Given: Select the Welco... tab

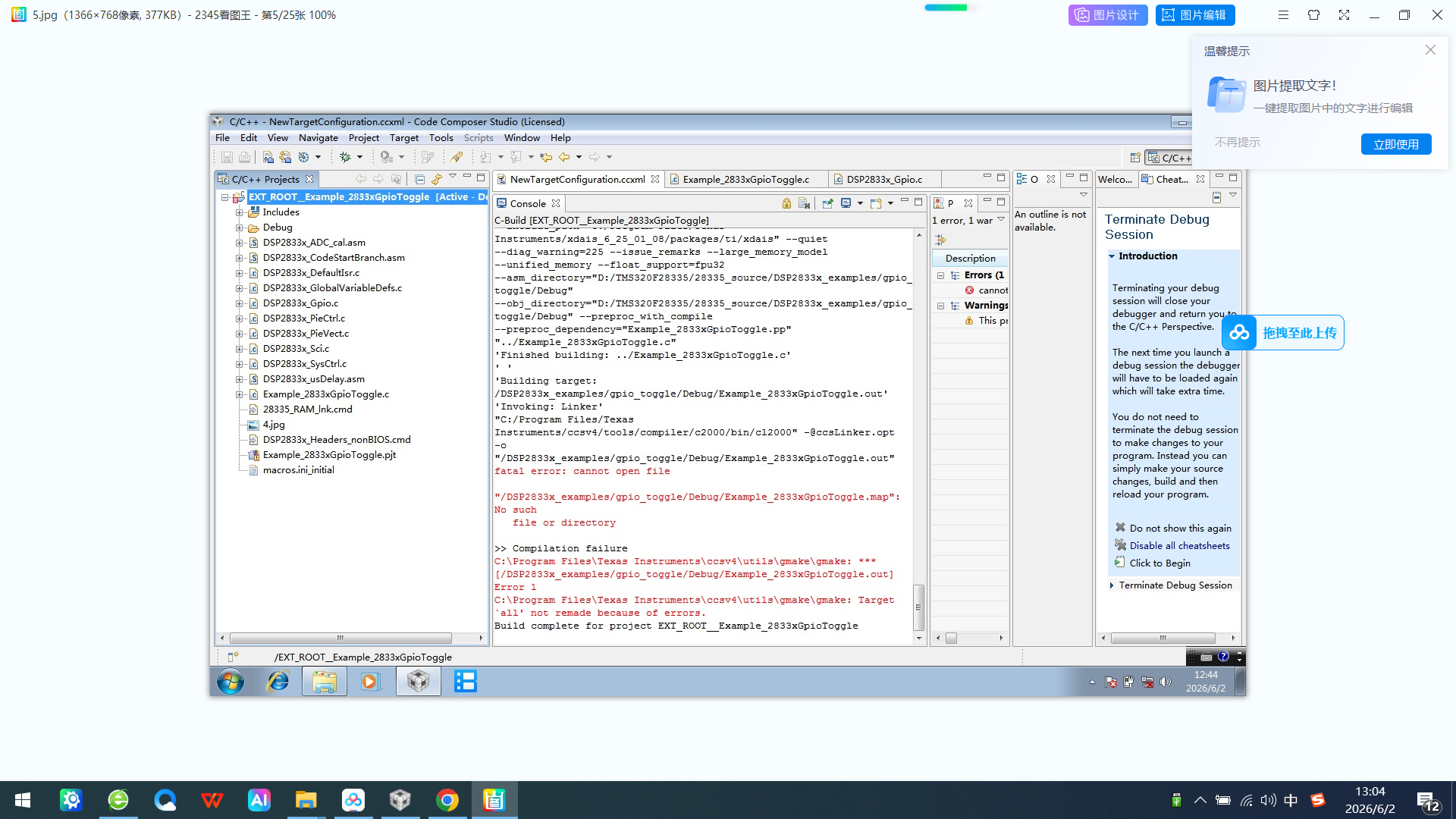Looking at the screenshot, I should coord(1115,180).
